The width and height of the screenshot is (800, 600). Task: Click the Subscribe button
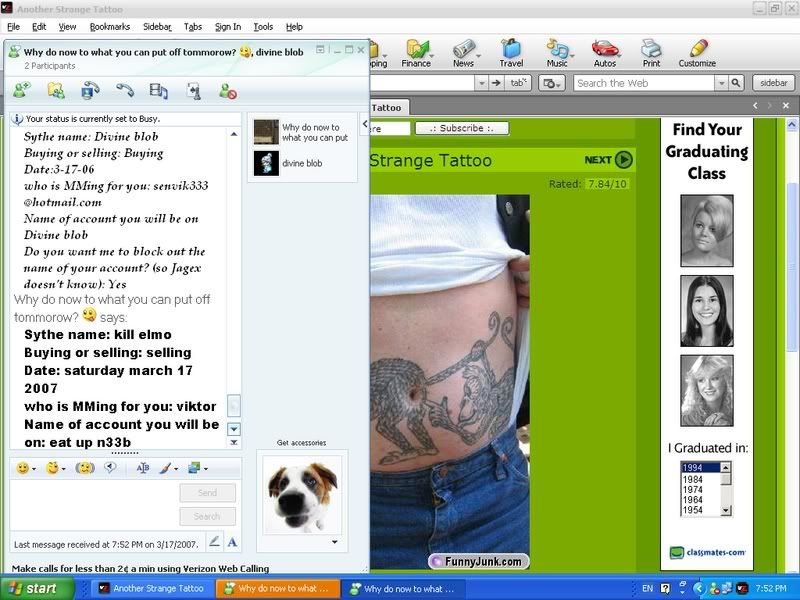coord(462,128)
